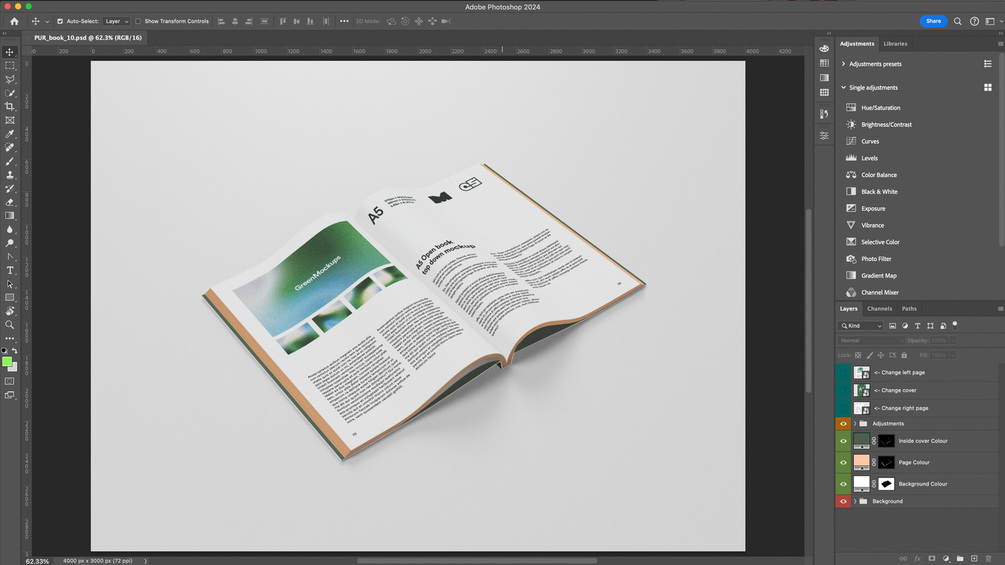Select the Move tool
The width and height of the screenshot is (1005, 565).
pyautogui.click(x=10, y=52)
